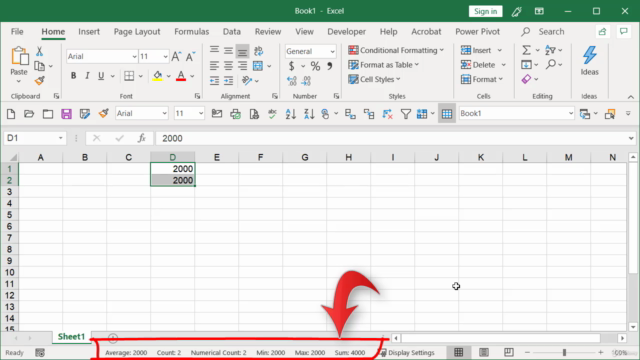Toggle Bold formatting
This screenshot has height=360, width=640.
(x=73, y=76)
